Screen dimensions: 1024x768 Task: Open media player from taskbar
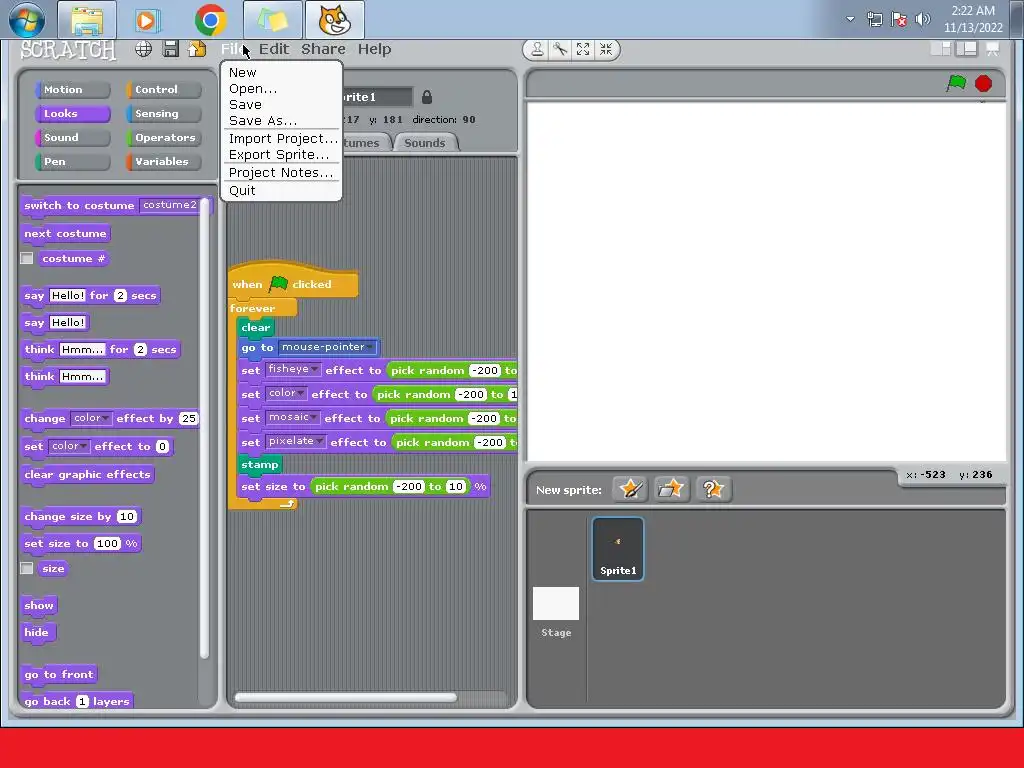148,20
